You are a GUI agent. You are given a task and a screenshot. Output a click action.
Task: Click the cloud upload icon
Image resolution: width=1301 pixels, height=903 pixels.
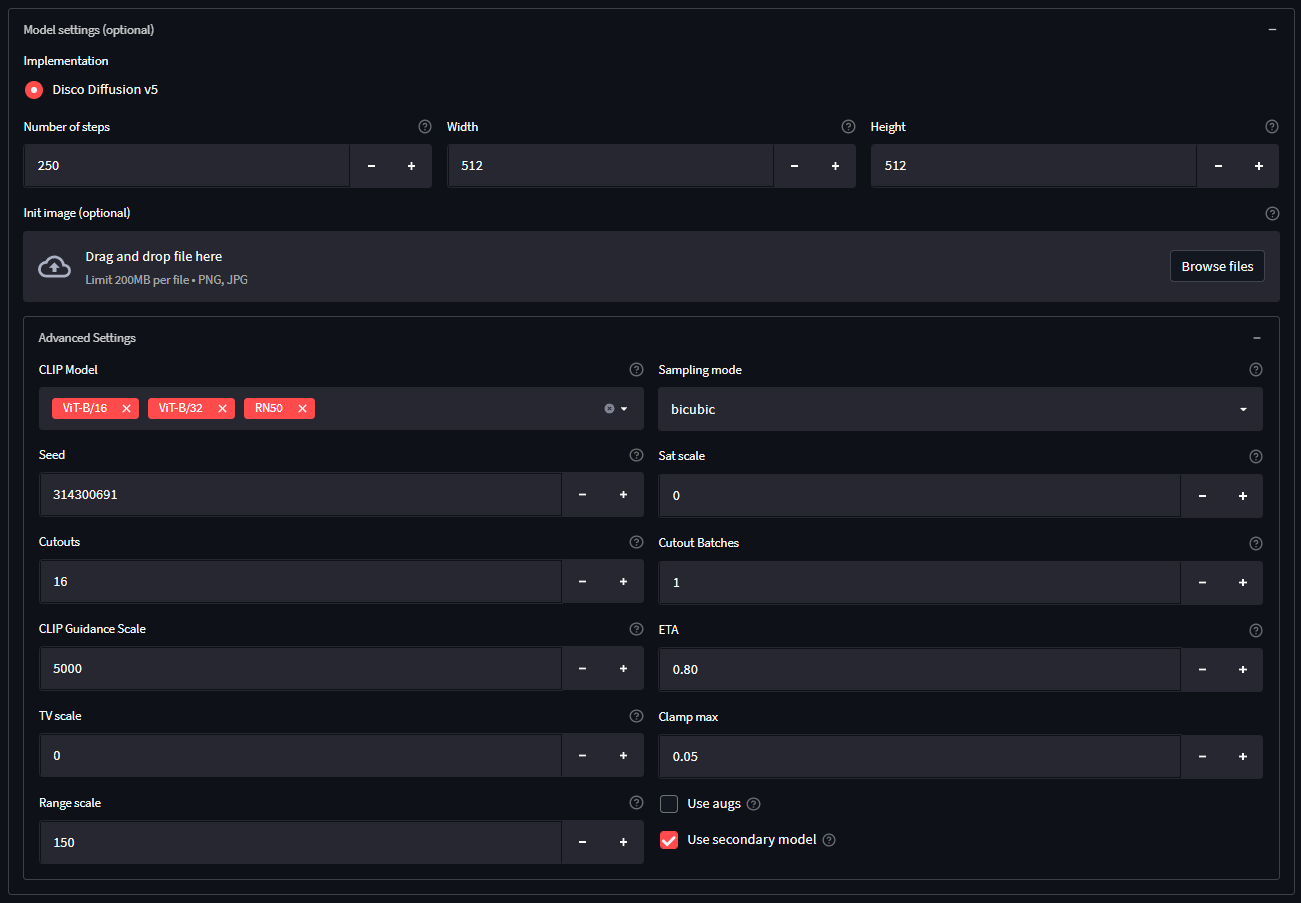pyautogui.click(x=54, y=267)
